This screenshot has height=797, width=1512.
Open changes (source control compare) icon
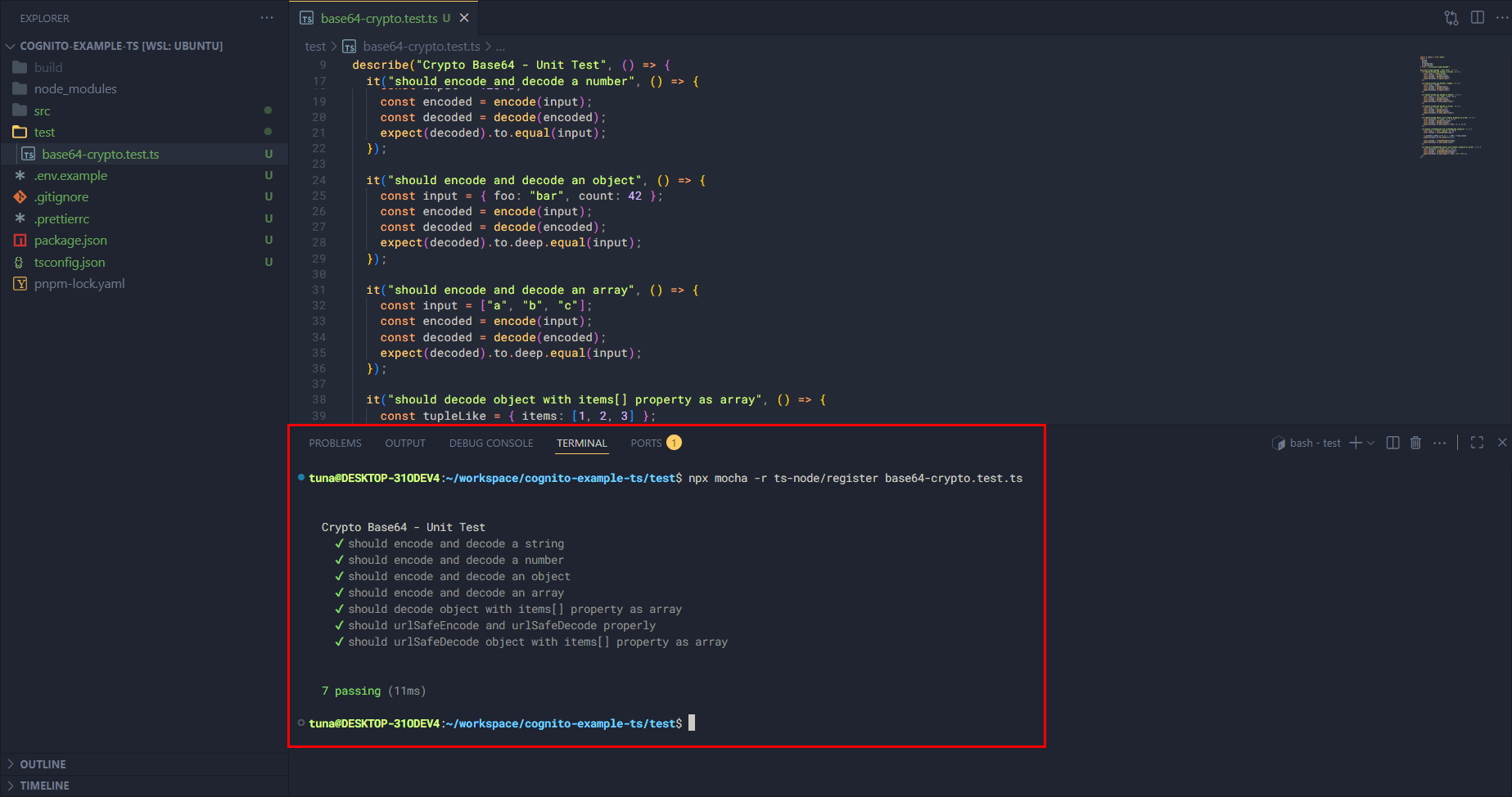pos(1451,18)
